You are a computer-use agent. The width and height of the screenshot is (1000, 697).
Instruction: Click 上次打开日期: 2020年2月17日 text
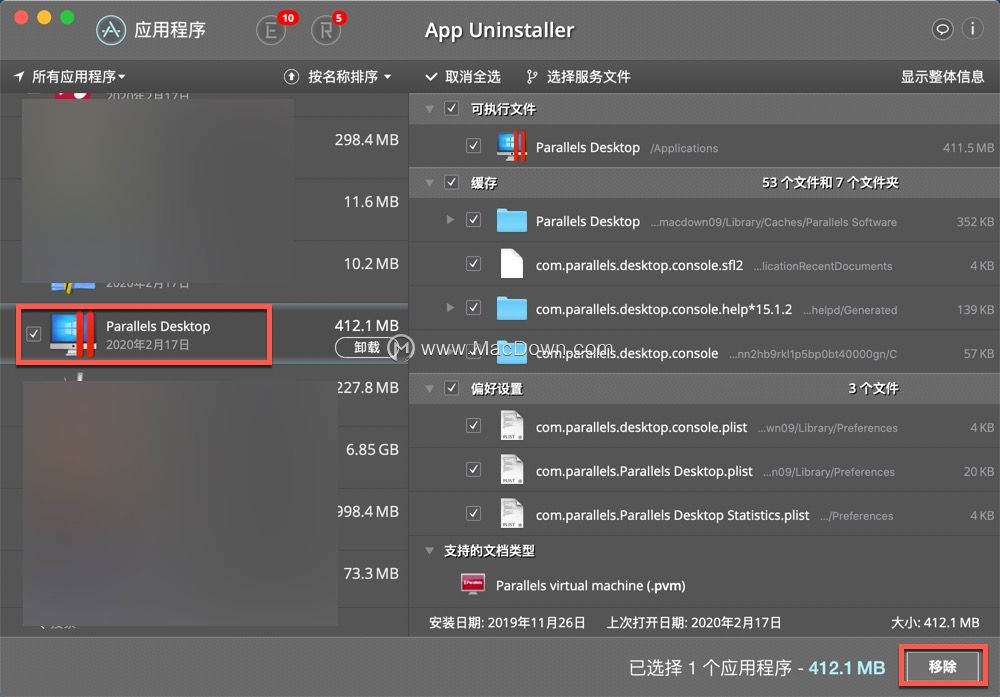(x=693, y=622)
